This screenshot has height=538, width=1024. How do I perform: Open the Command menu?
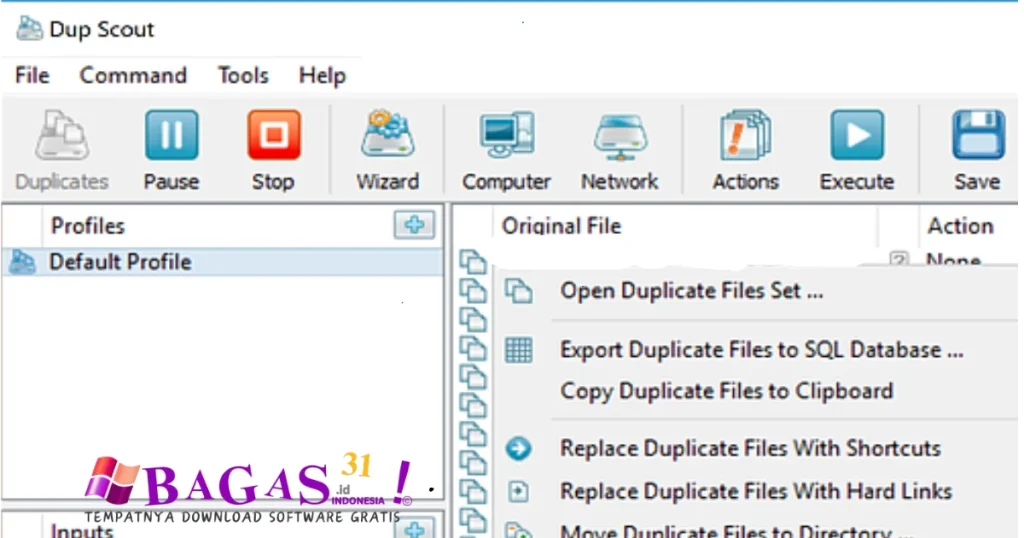click(x=133, y=76)
